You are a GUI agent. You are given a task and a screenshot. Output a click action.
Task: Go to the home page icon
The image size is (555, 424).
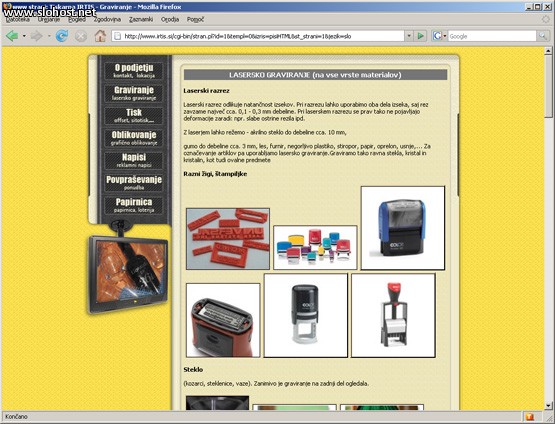[100, 36]
